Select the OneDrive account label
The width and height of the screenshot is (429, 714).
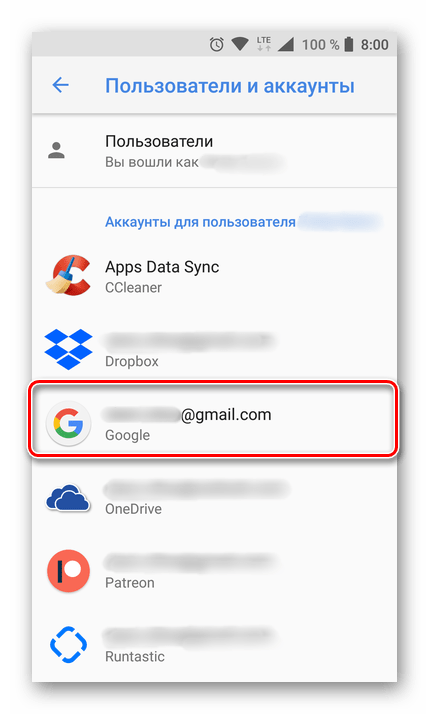click(x=133, y=509)
